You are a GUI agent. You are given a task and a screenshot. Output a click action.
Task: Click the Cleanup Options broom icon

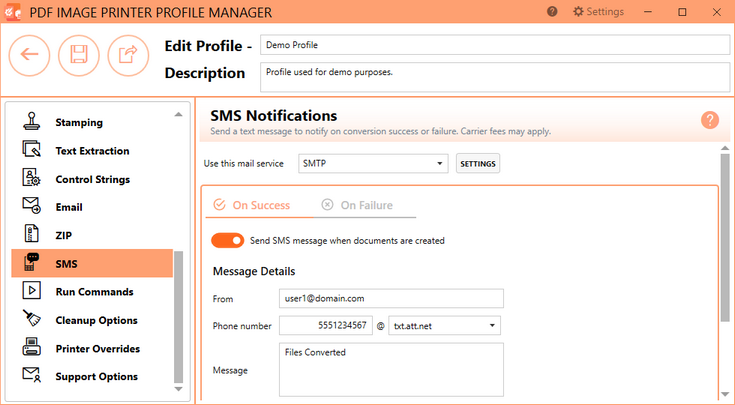click(31, 319)
